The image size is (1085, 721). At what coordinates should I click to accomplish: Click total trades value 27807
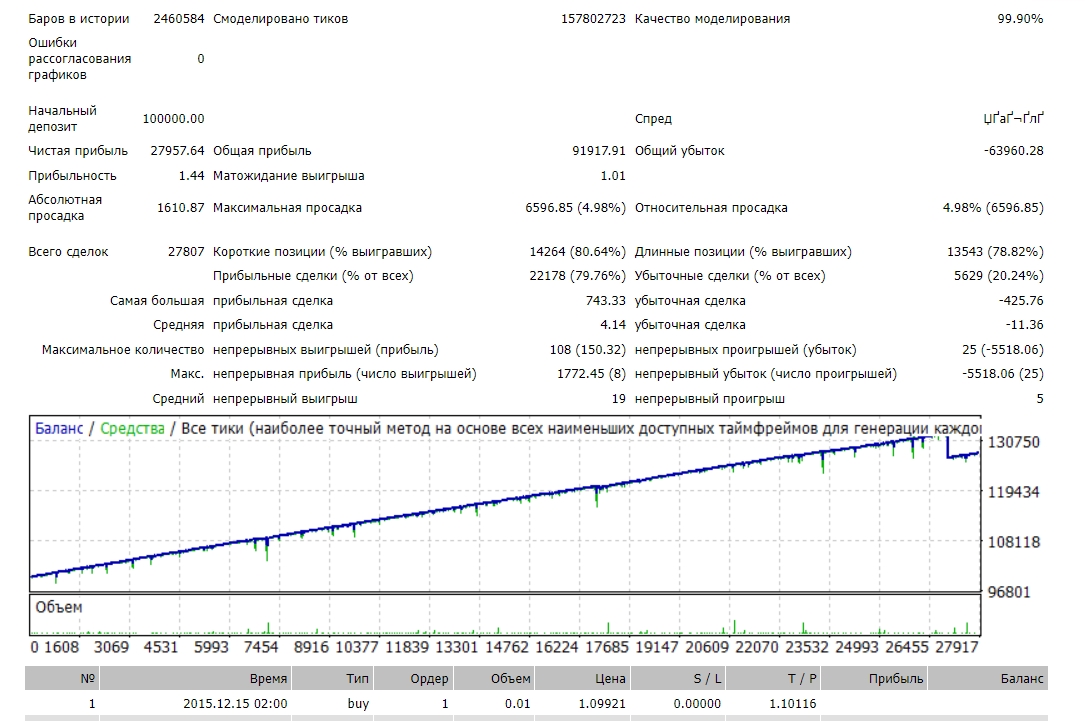[x=185, y=252]
